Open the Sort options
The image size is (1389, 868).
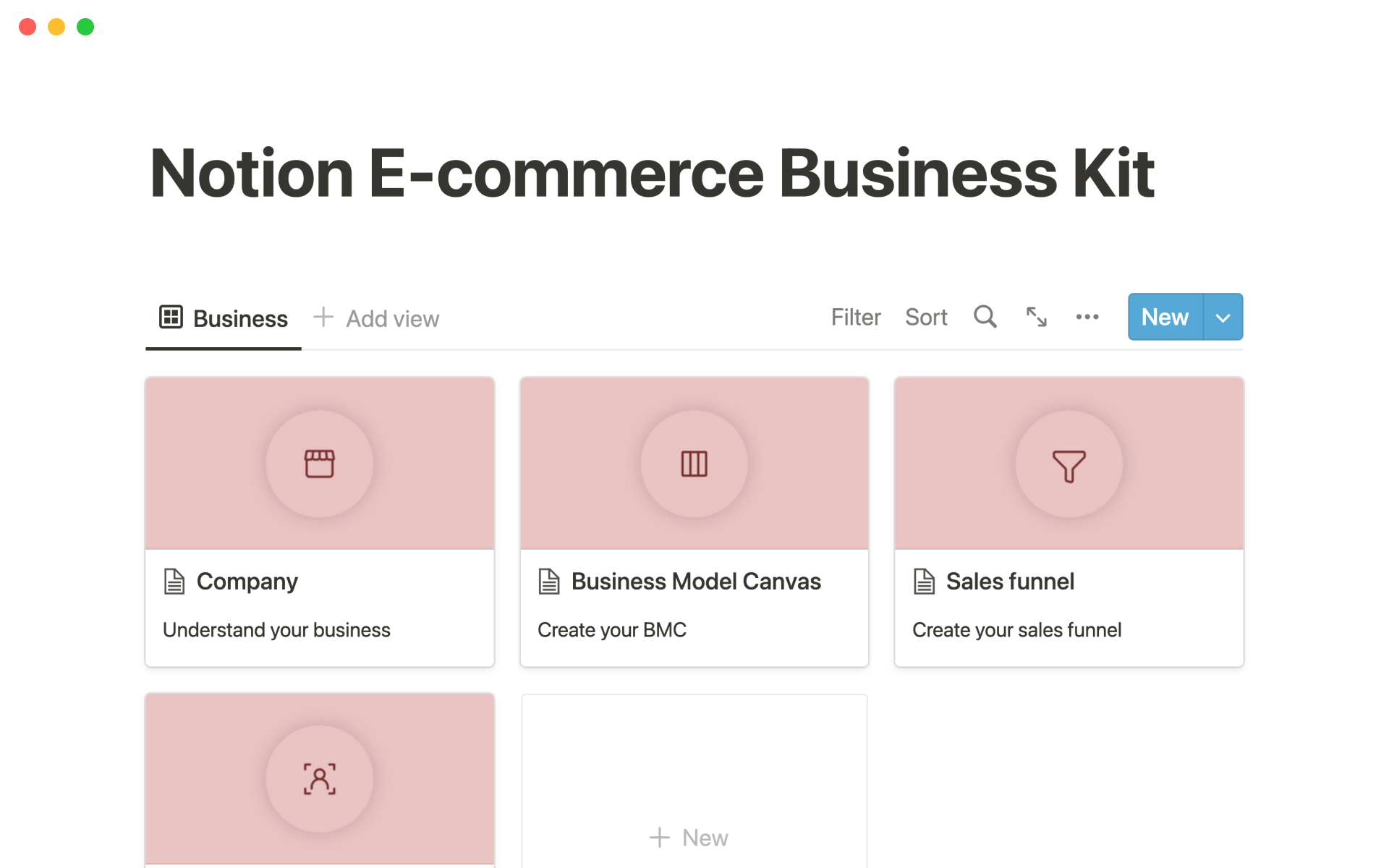click(x=926, y=317)
